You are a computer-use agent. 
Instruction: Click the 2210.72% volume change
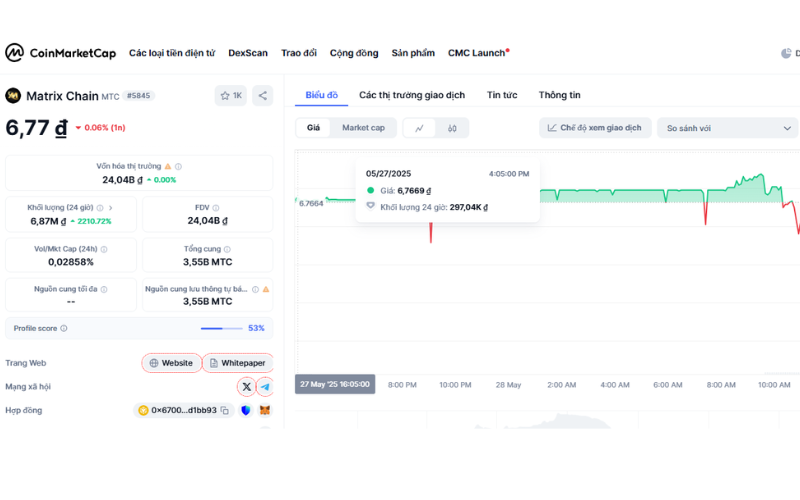tap(91, 221)
